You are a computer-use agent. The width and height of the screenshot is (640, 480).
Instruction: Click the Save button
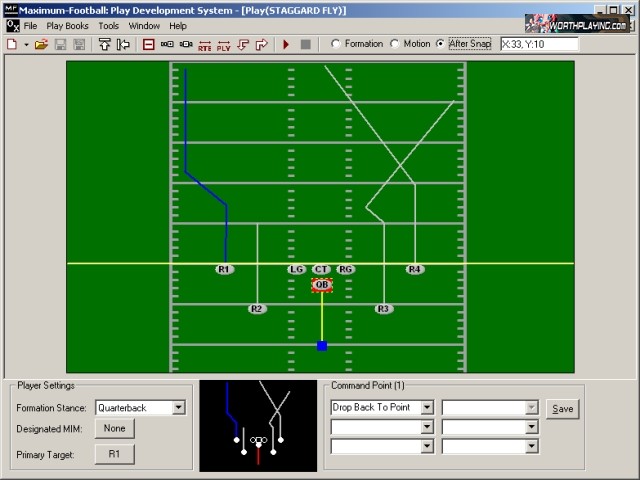(562, 409)
